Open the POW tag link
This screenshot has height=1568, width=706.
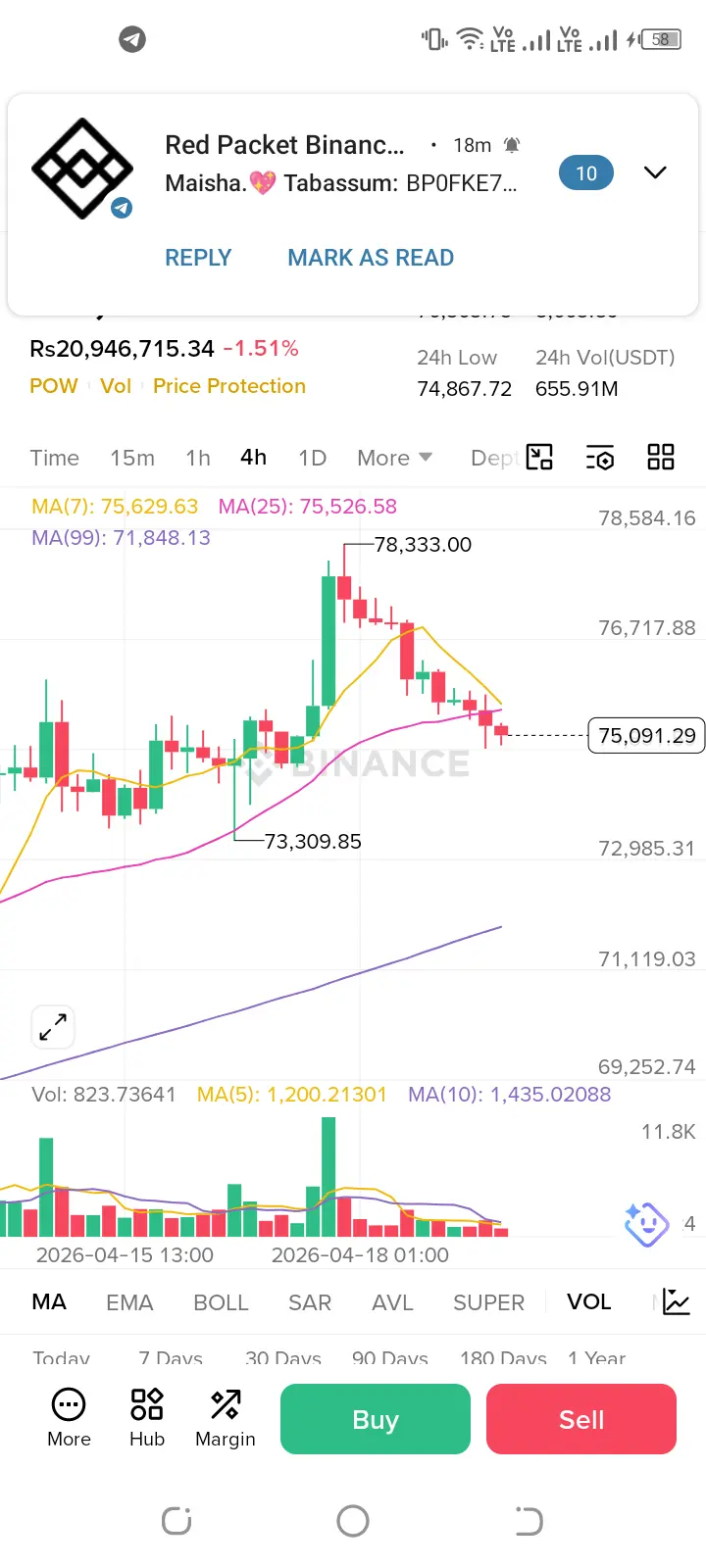54,386
